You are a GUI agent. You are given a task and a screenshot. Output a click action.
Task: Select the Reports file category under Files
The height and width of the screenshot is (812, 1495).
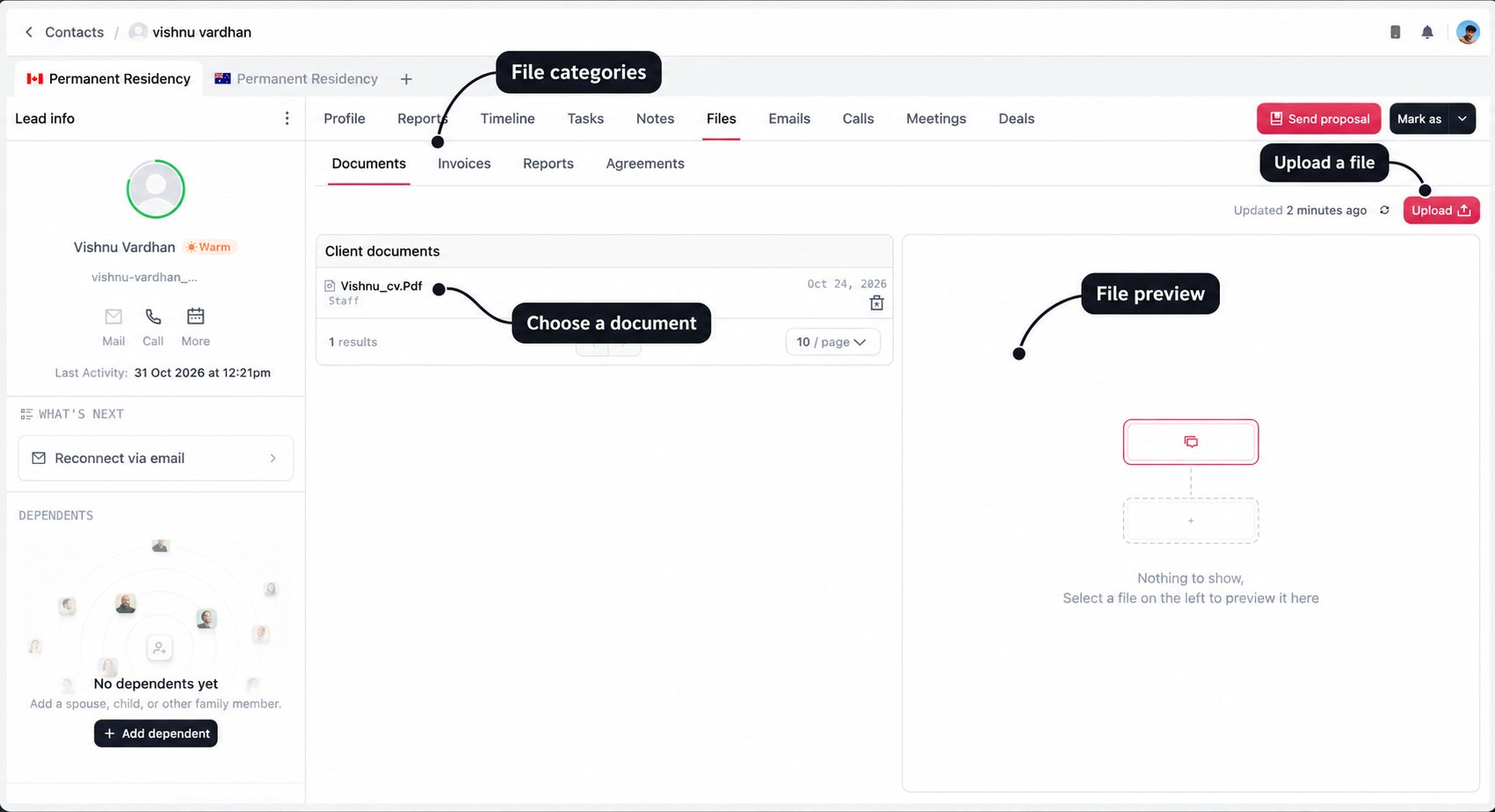tap(548, 163)
